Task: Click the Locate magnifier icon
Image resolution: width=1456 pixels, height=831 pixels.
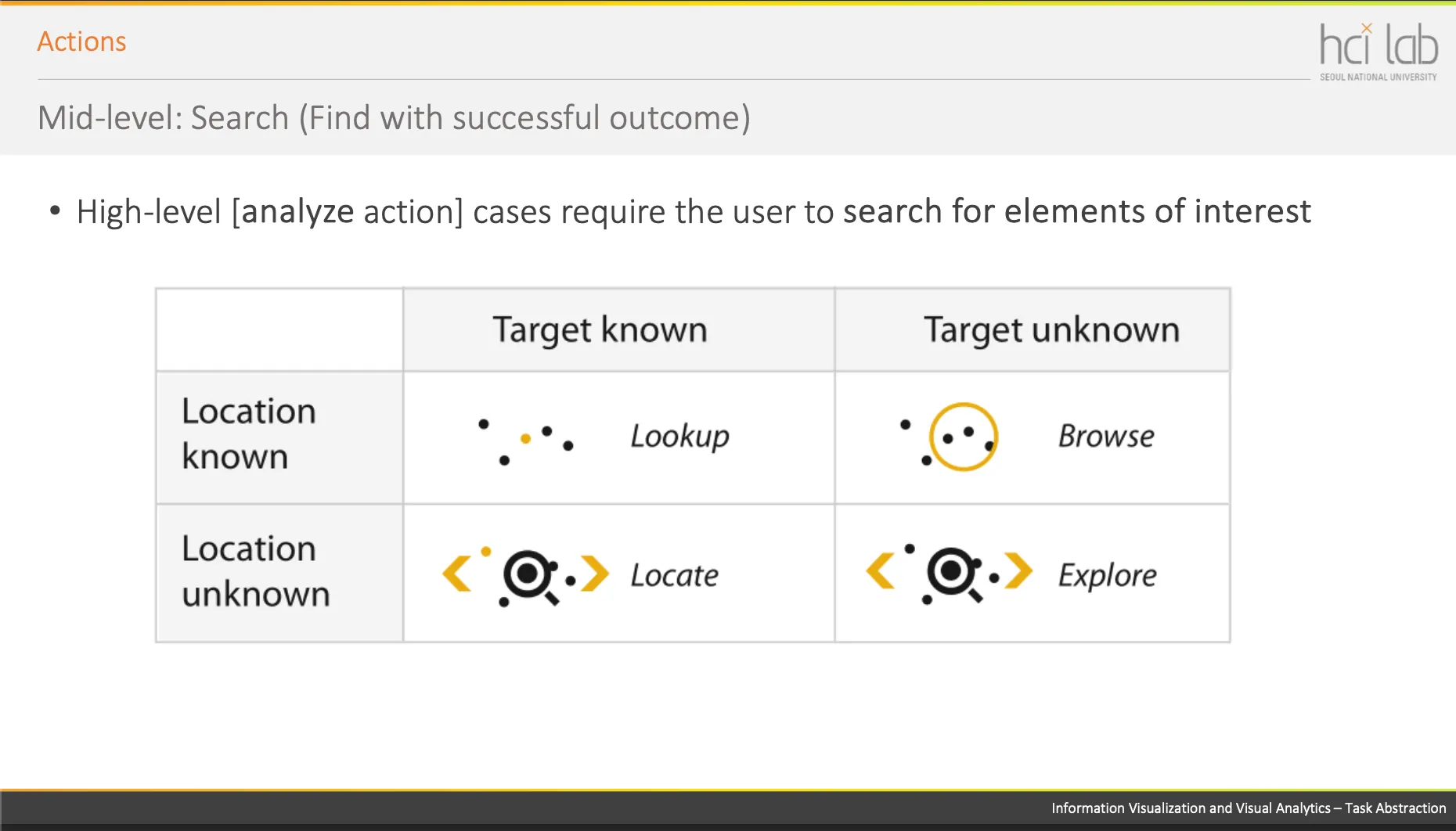Action: pos(531,577)
